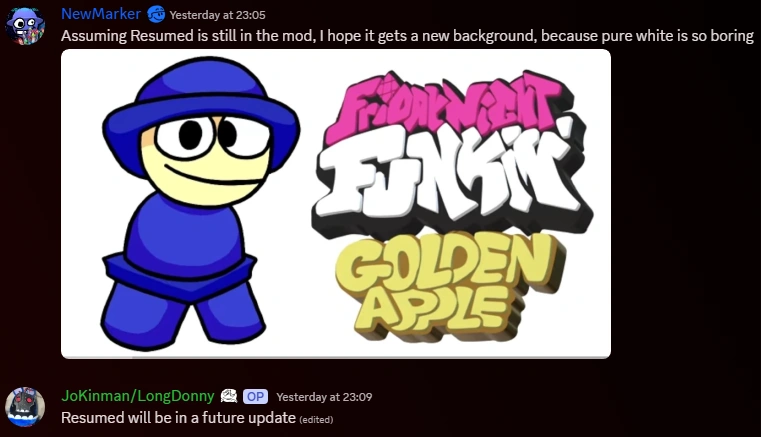Select the message about Resumed background
The width and height of the screenshot is (761, 437).
[407, 36]
